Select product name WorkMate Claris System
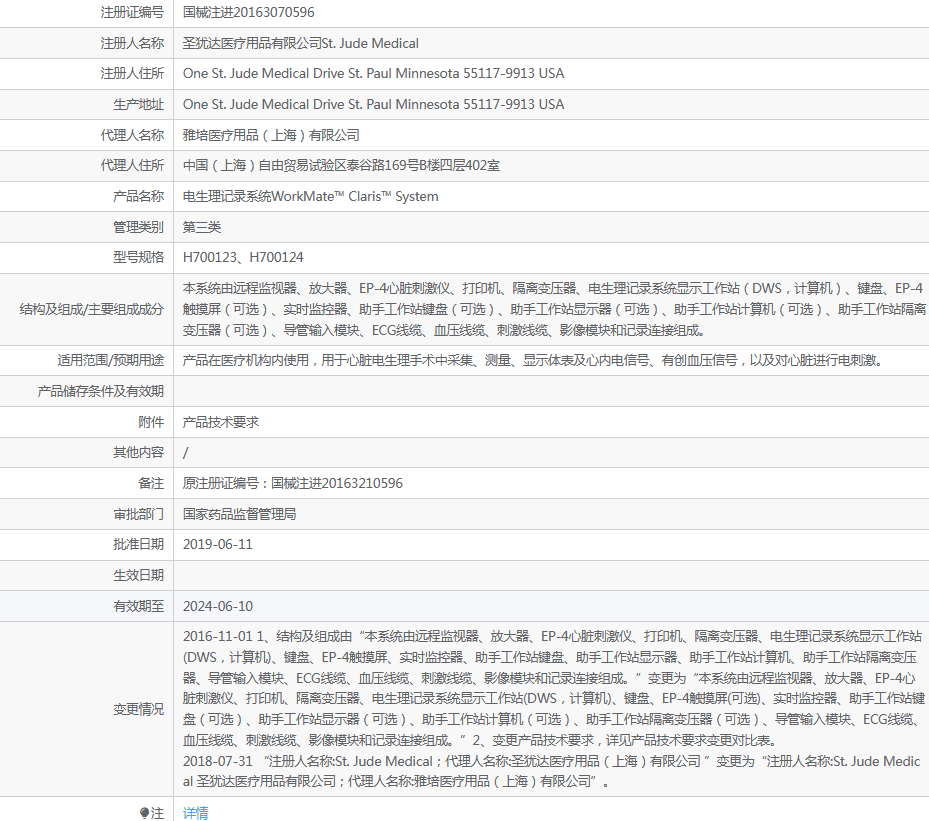 coord(310,196)
